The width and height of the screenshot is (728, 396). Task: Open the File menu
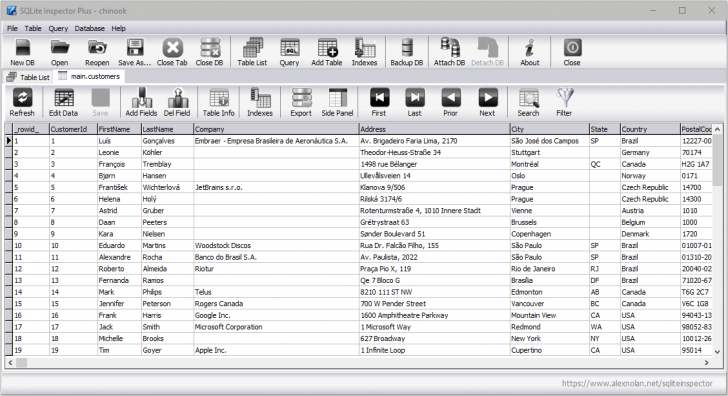[12, 28]
